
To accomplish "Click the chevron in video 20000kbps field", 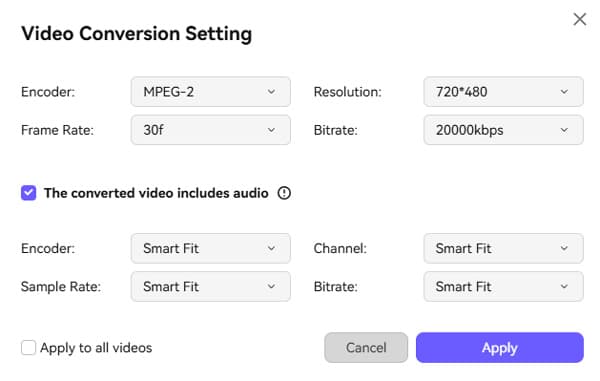I will (564, 130).
